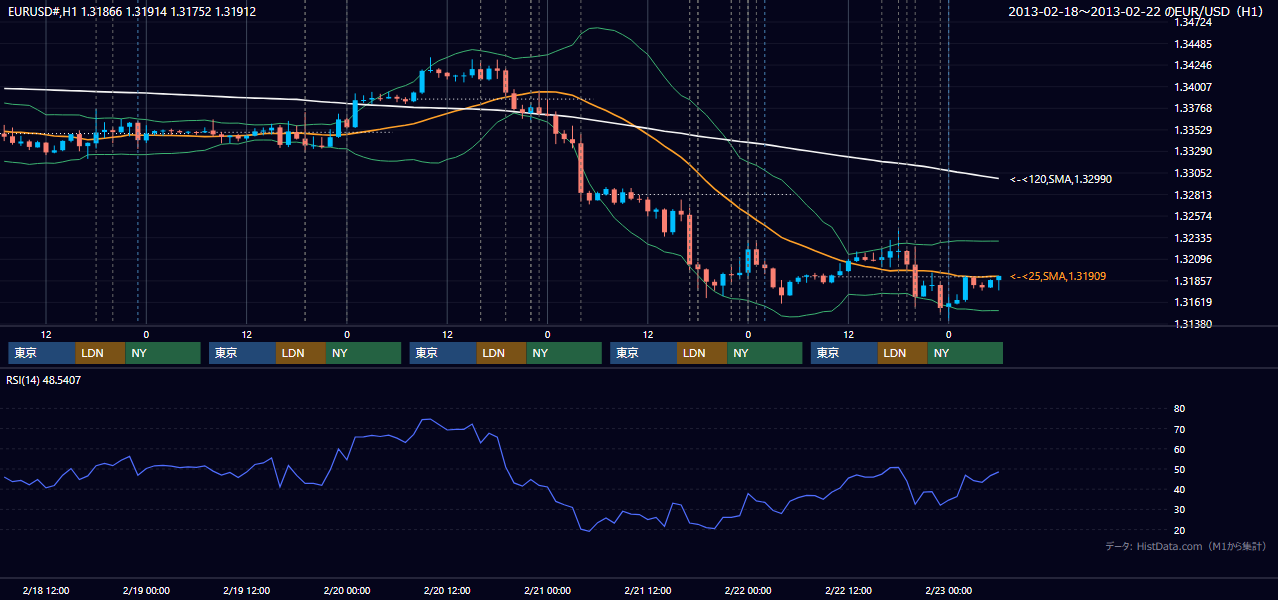This screenshot has width=1278, height=600.
Task: Click RSI scale level 80
Action: 1180,409
